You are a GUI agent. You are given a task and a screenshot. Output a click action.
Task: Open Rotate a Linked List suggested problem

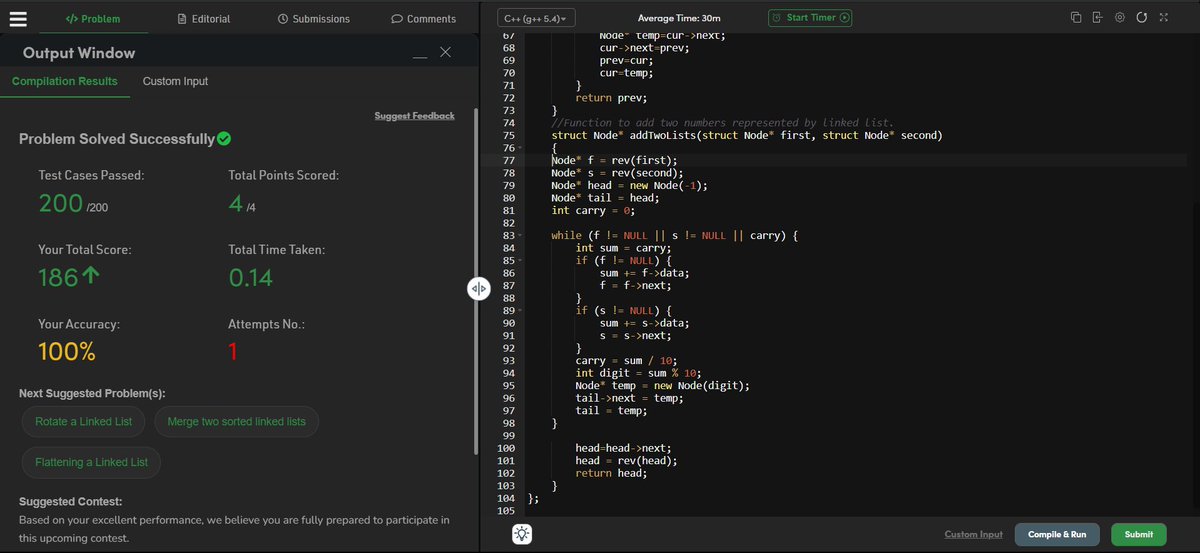[x=84, y=422]
